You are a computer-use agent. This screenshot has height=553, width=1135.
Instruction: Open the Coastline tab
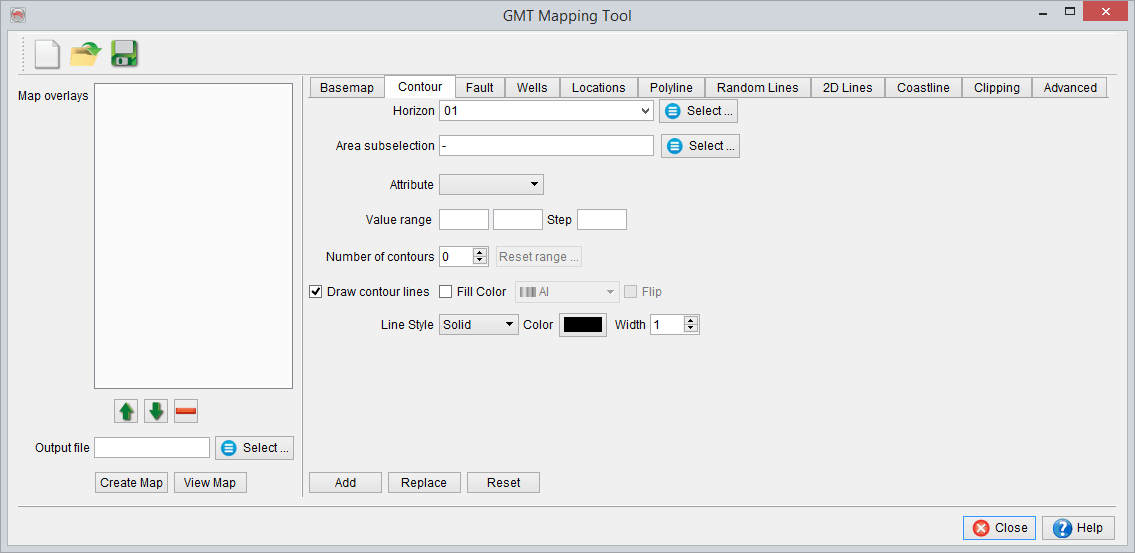click(x=922, y=88)
